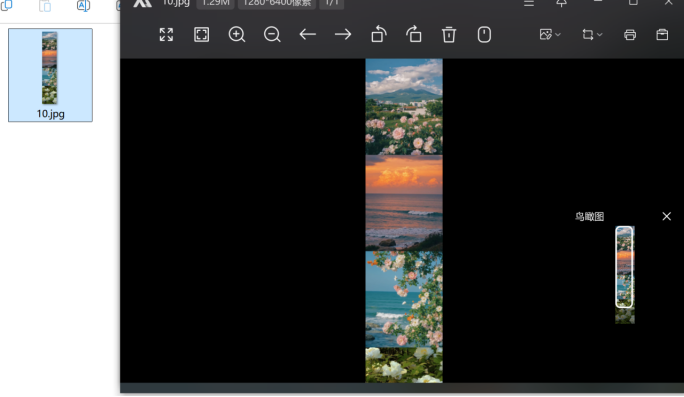Open the toolbox icon
Viewport: 684px width, 397px height.
point(662,34)
